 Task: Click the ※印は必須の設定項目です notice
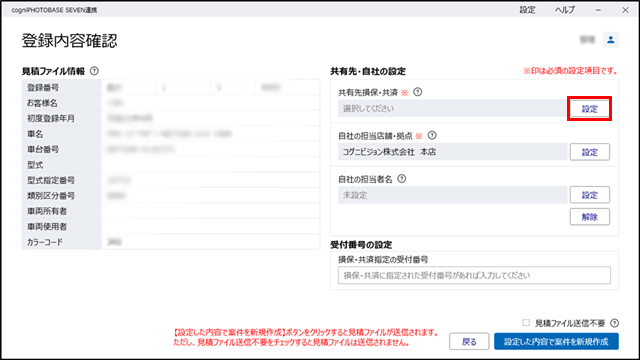(570, 71)
